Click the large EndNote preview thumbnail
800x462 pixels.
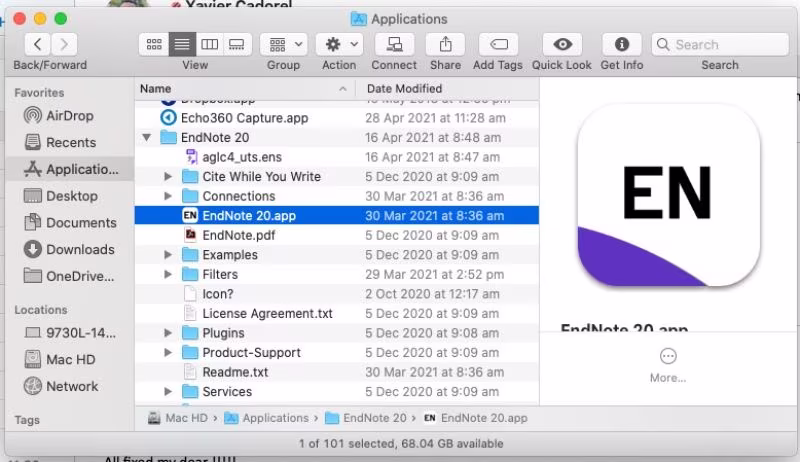tap(668, 196)
